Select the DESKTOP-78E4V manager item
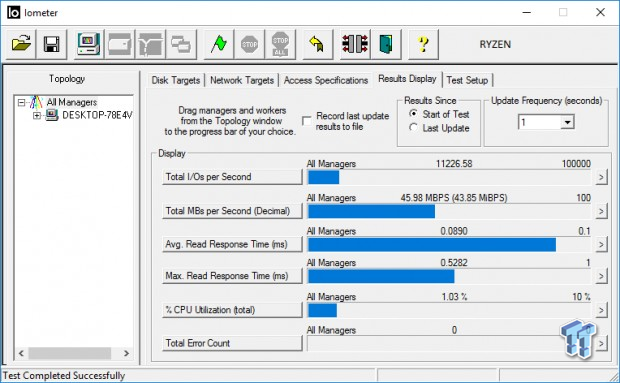Screen dimensions: 620x383 click(x=97, y=115)
